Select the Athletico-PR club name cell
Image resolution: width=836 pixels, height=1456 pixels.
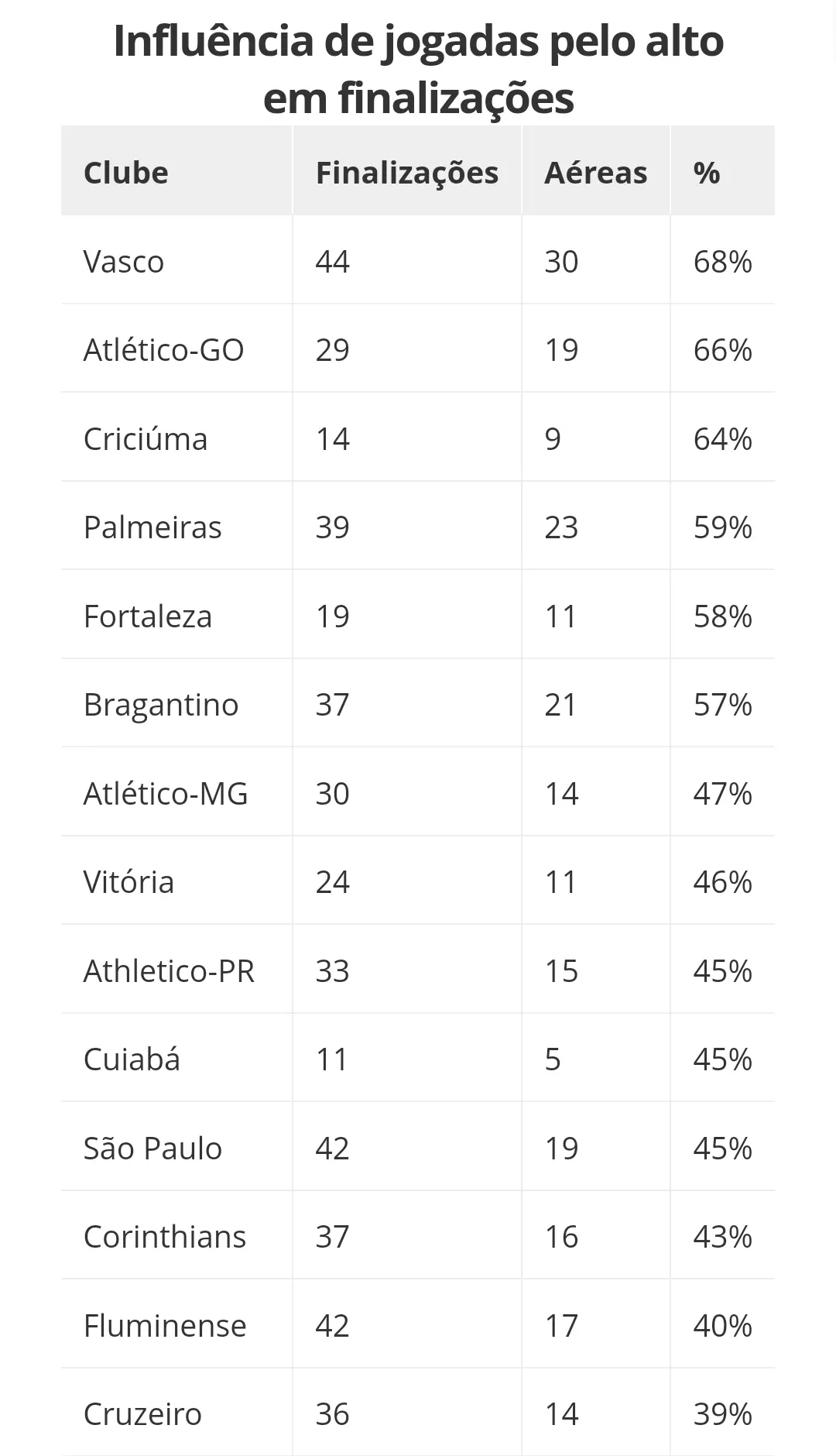coord(176,970)
